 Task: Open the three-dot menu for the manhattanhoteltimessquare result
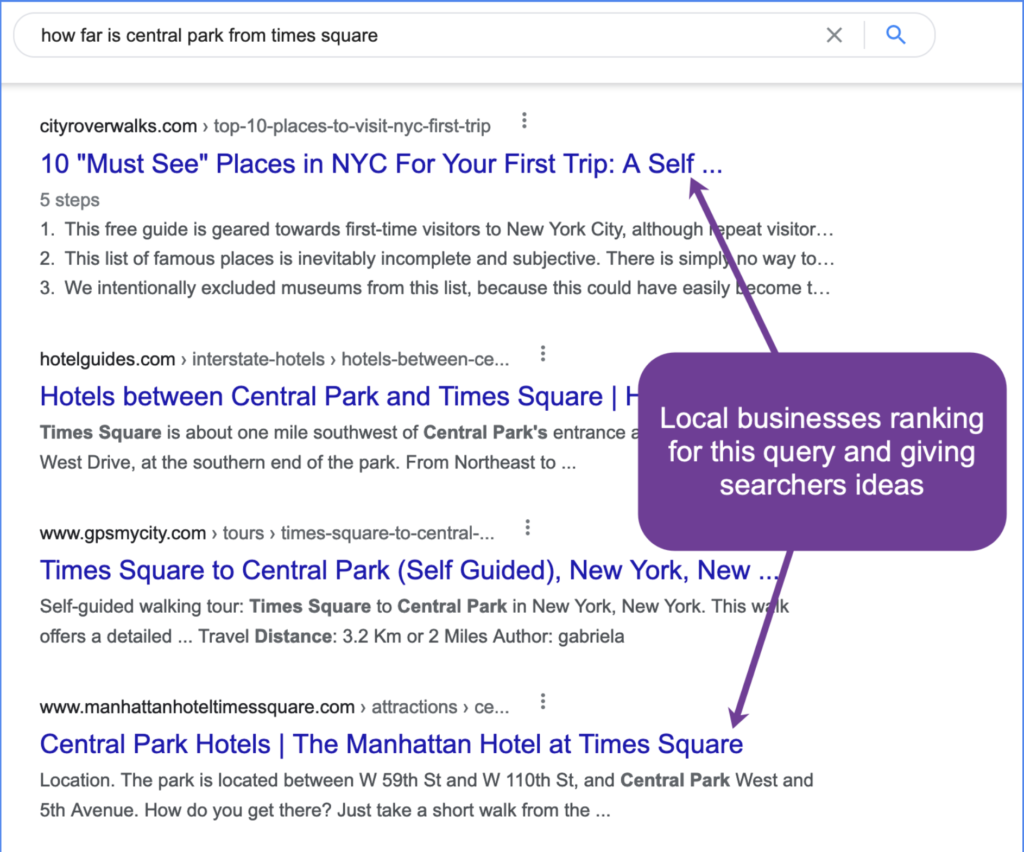click(543, 700)
